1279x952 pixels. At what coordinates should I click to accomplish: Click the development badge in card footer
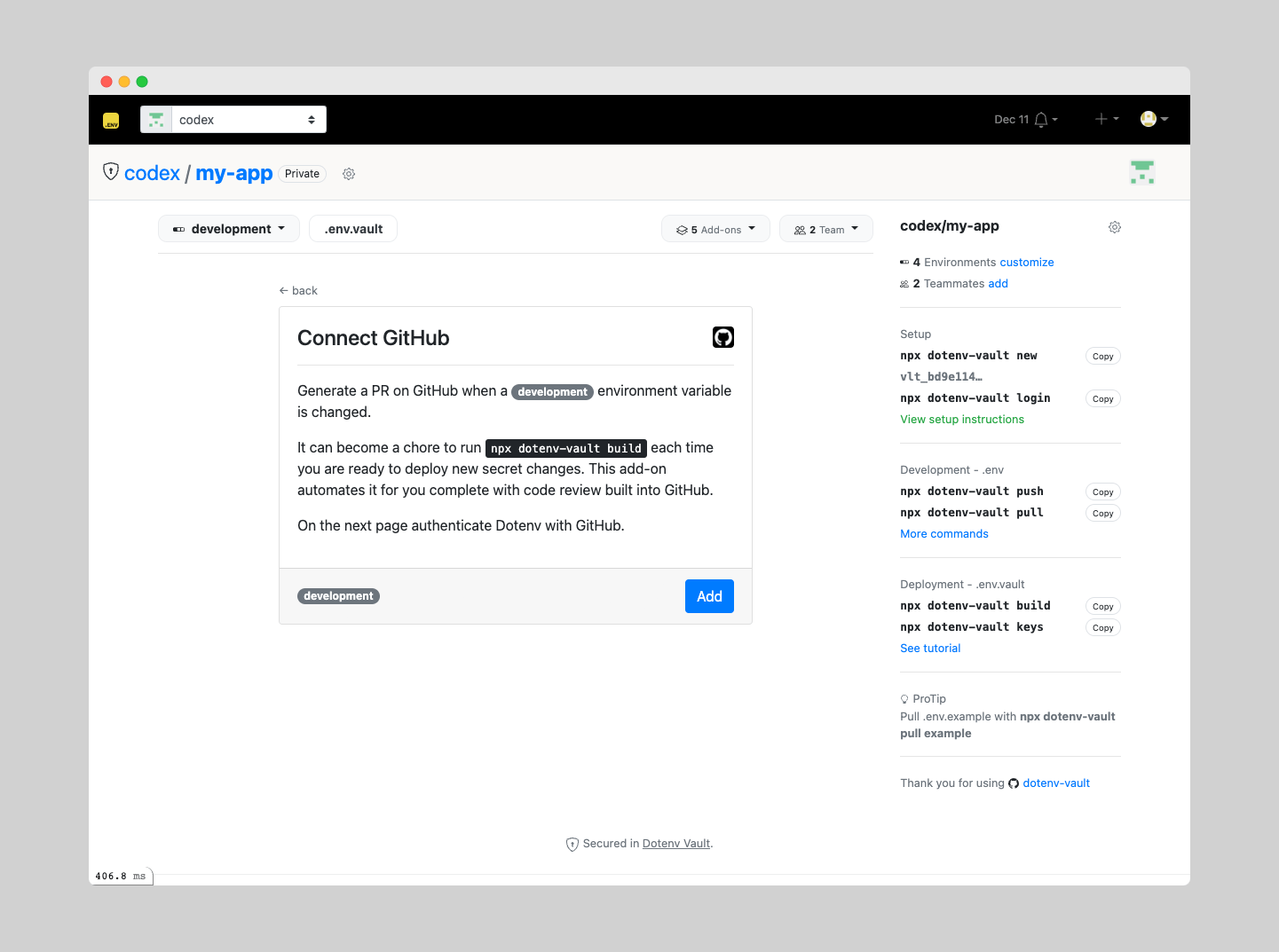point(338,596)
